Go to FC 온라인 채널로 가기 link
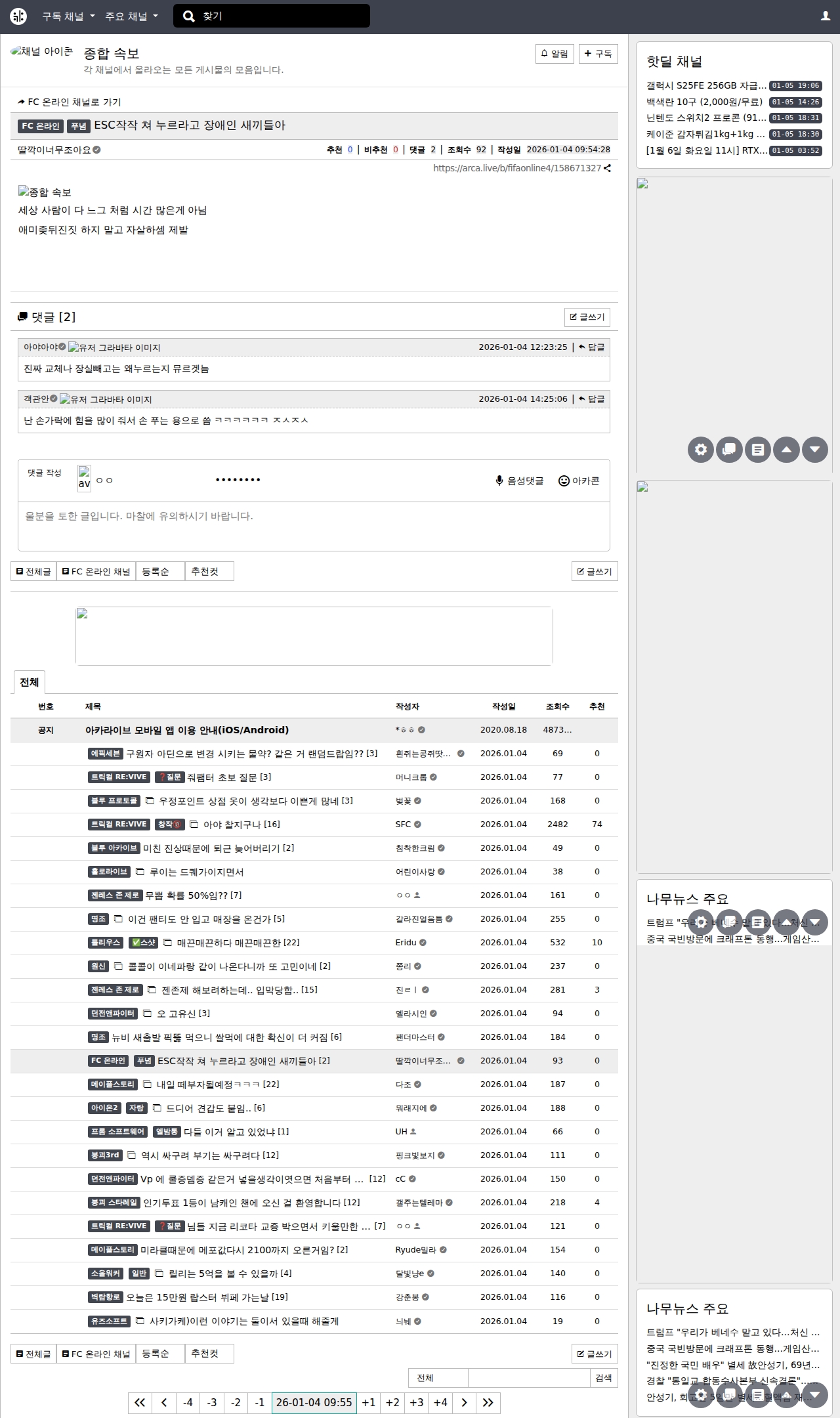 [70, 102]
